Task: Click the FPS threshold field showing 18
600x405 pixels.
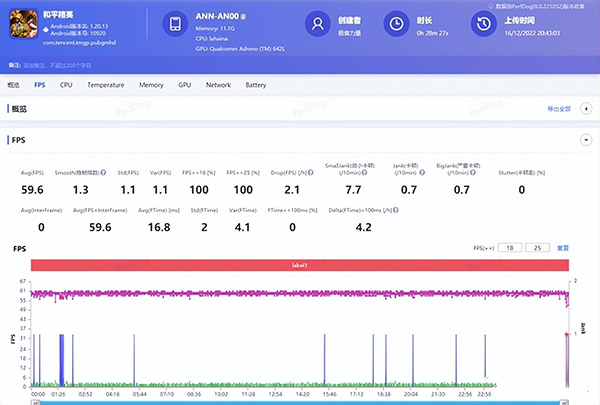Action: pyautogui.click(x=511, y=247)
